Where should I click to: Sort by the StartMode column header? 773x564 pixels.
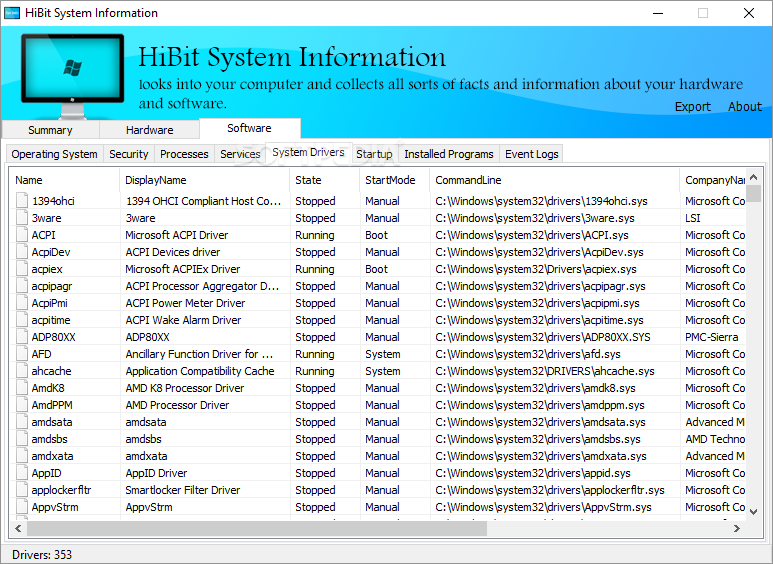click(x=395, y=180)
